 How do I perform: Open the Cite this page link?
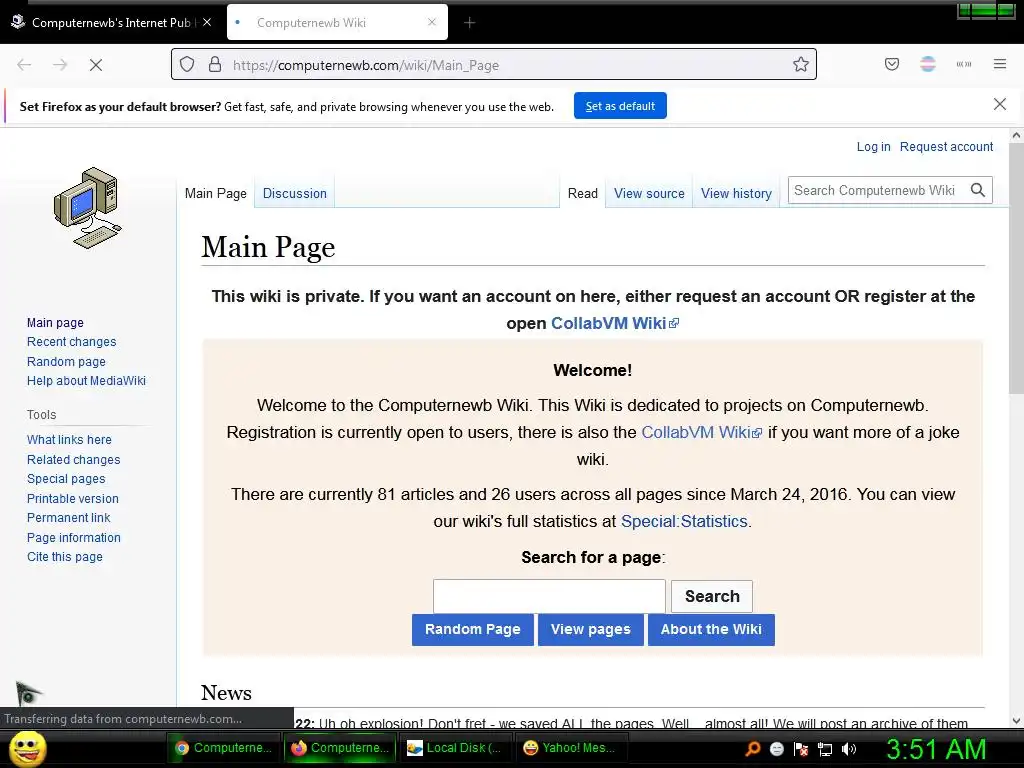coord(65,557)
